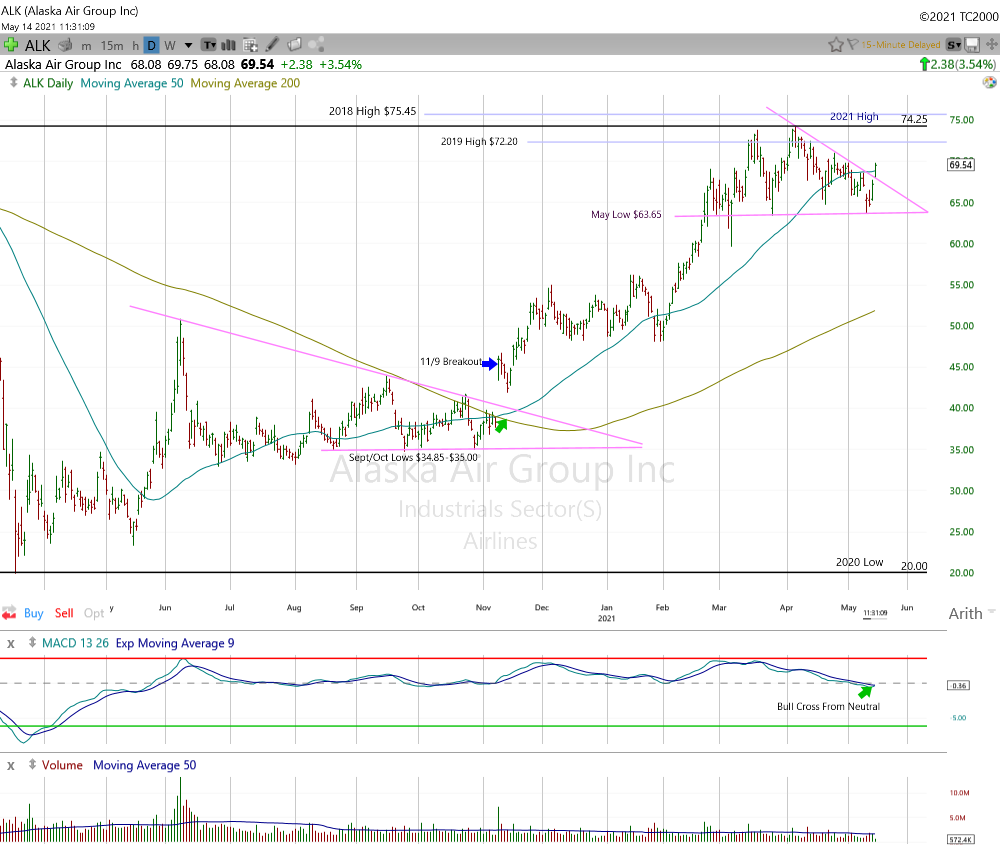Open the news/mailbox icon beside ALK
Viewport: 1000px width, 850px height.
[65, 45]
